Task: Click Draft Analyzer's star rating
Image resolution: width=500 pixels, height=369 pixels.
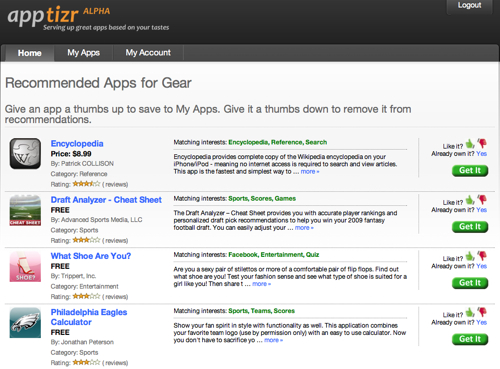Action: (86, 240)
